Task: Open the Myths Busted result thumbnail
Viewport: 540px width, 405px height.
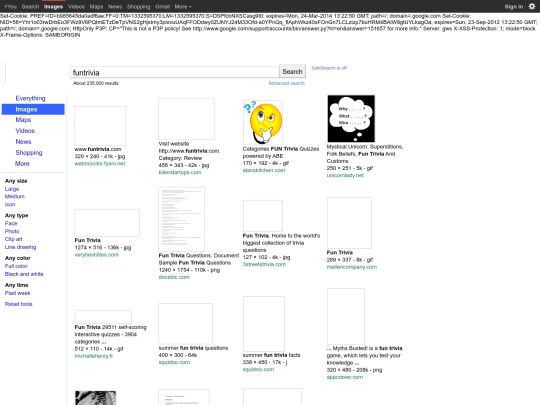Action: click(x=346, y=316)
